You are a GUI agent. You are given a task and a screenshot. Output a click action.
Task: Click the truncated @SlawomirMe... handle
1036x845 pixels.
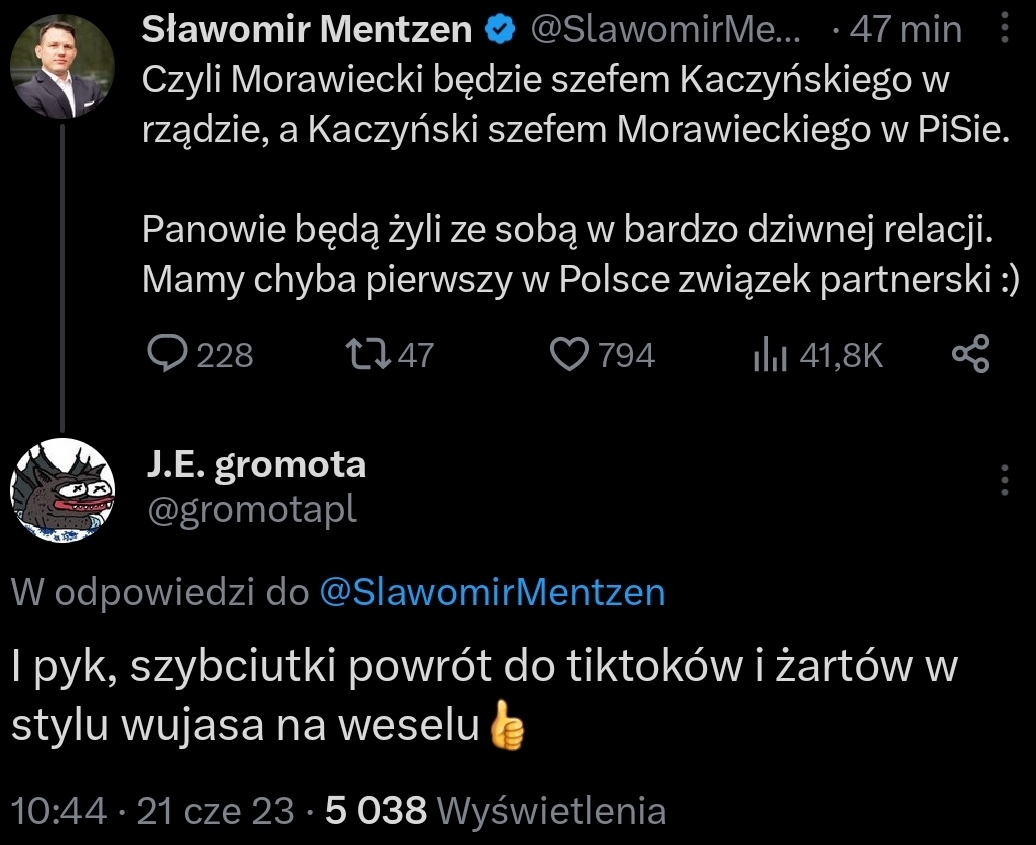tap(663, 31)
